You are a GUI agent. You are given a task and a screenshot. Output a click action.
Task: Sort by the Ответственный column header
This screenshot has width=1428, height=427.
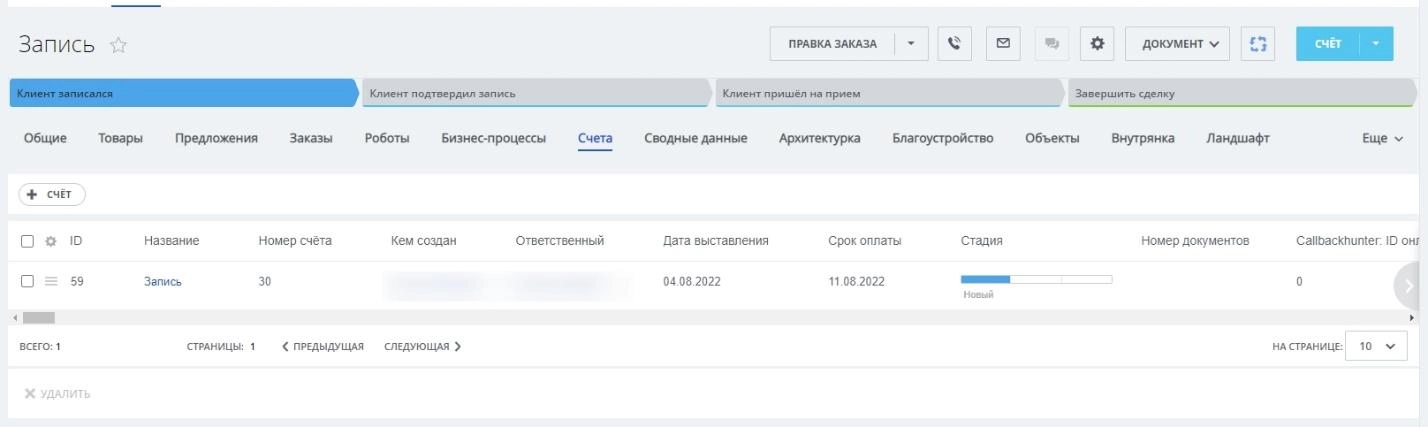560,241
